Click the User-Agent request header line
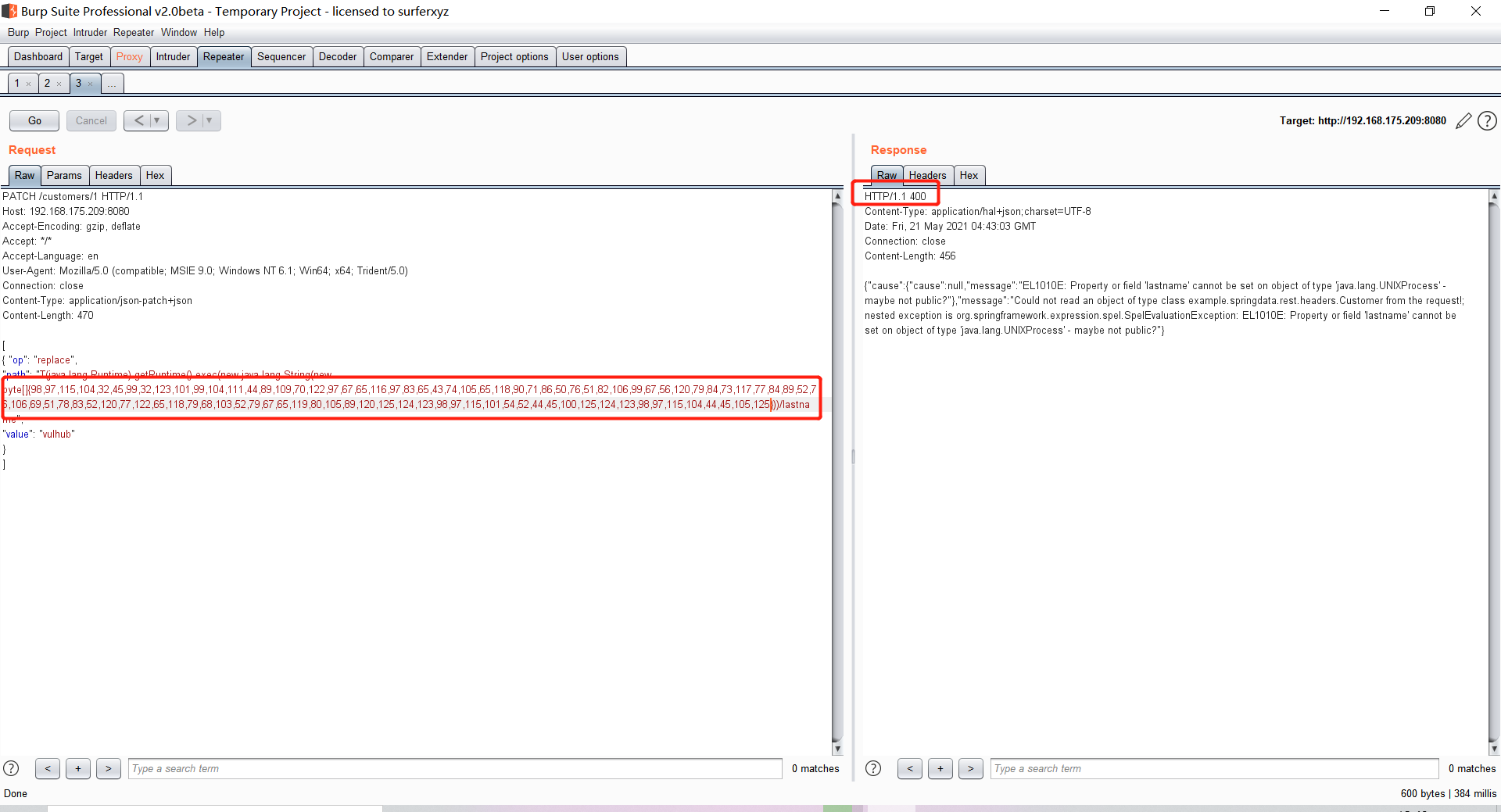 click(x=205, y=270)
